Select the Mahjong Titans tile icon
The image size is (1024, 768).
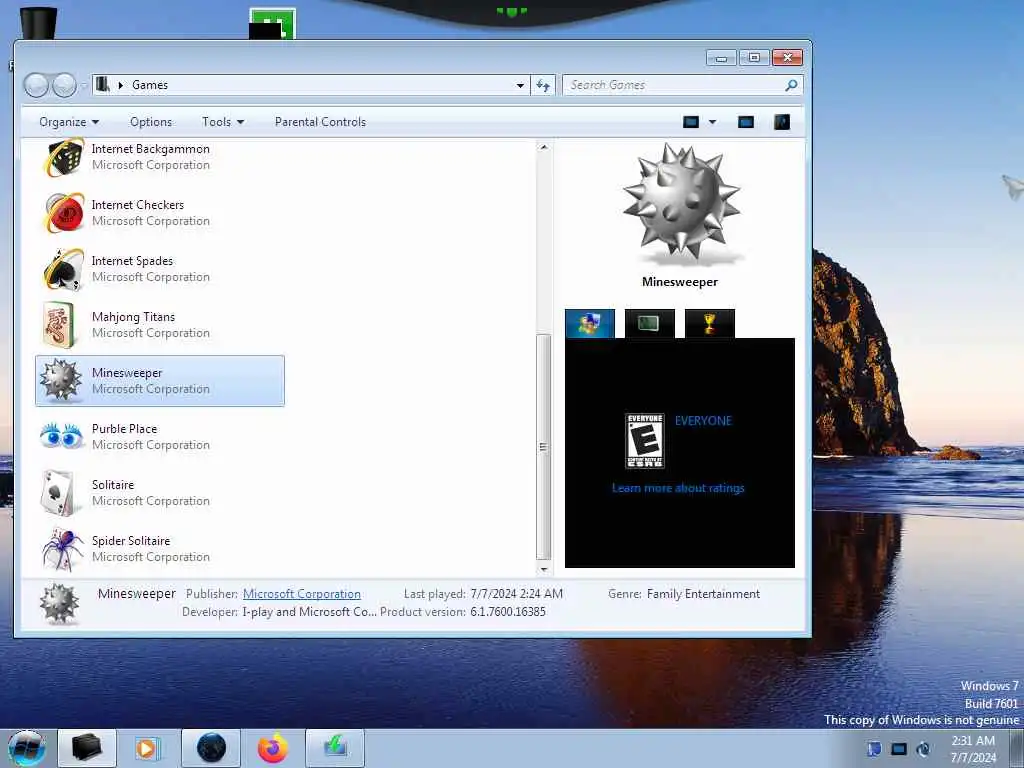[59, 325]
